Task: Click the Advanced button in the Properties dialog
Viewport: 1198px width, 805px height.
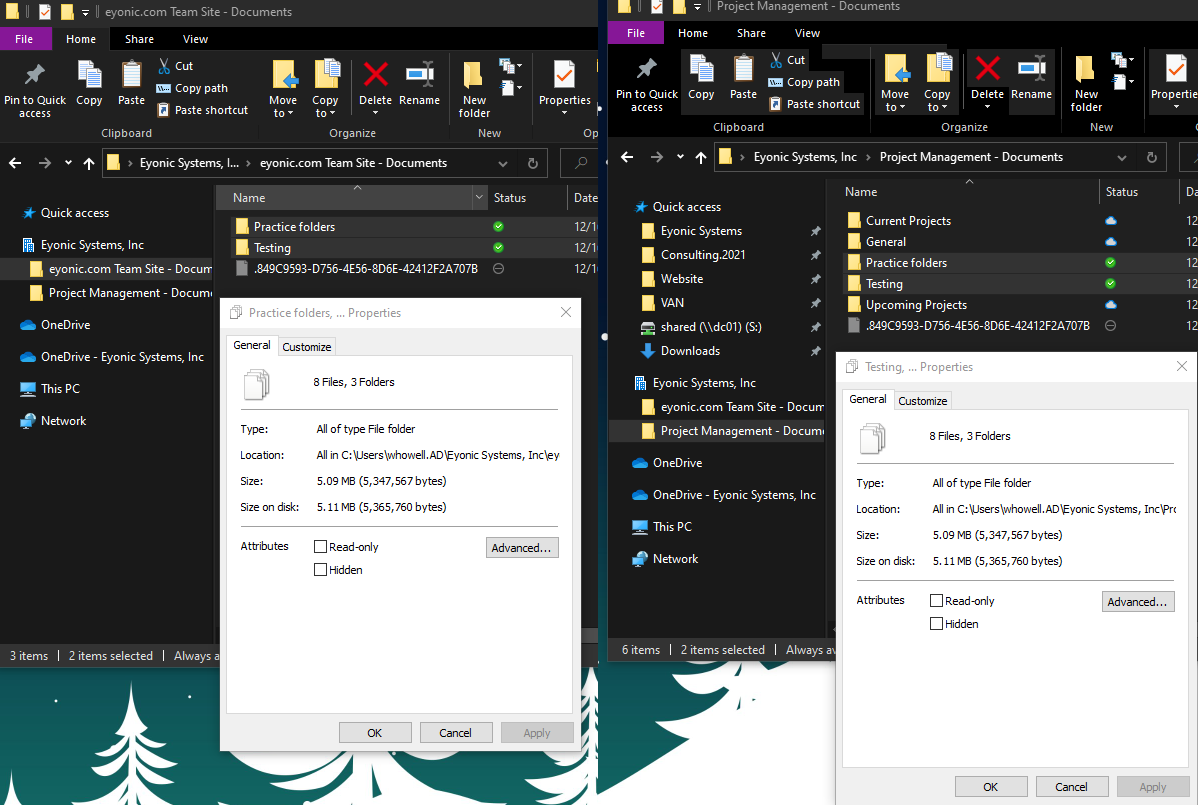Action: coord(522,547)
